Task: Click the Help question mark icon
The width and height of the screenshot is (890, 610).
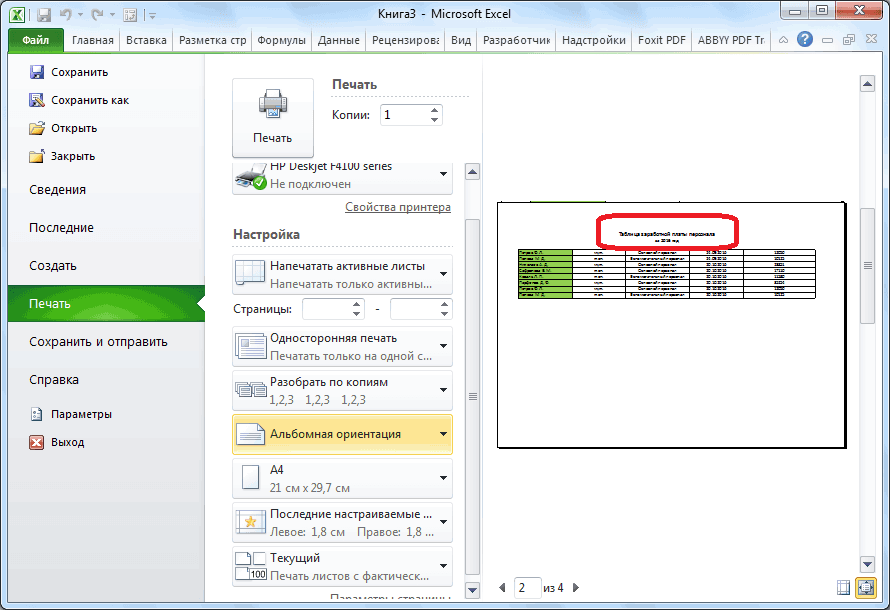Action: pos(804,40)
